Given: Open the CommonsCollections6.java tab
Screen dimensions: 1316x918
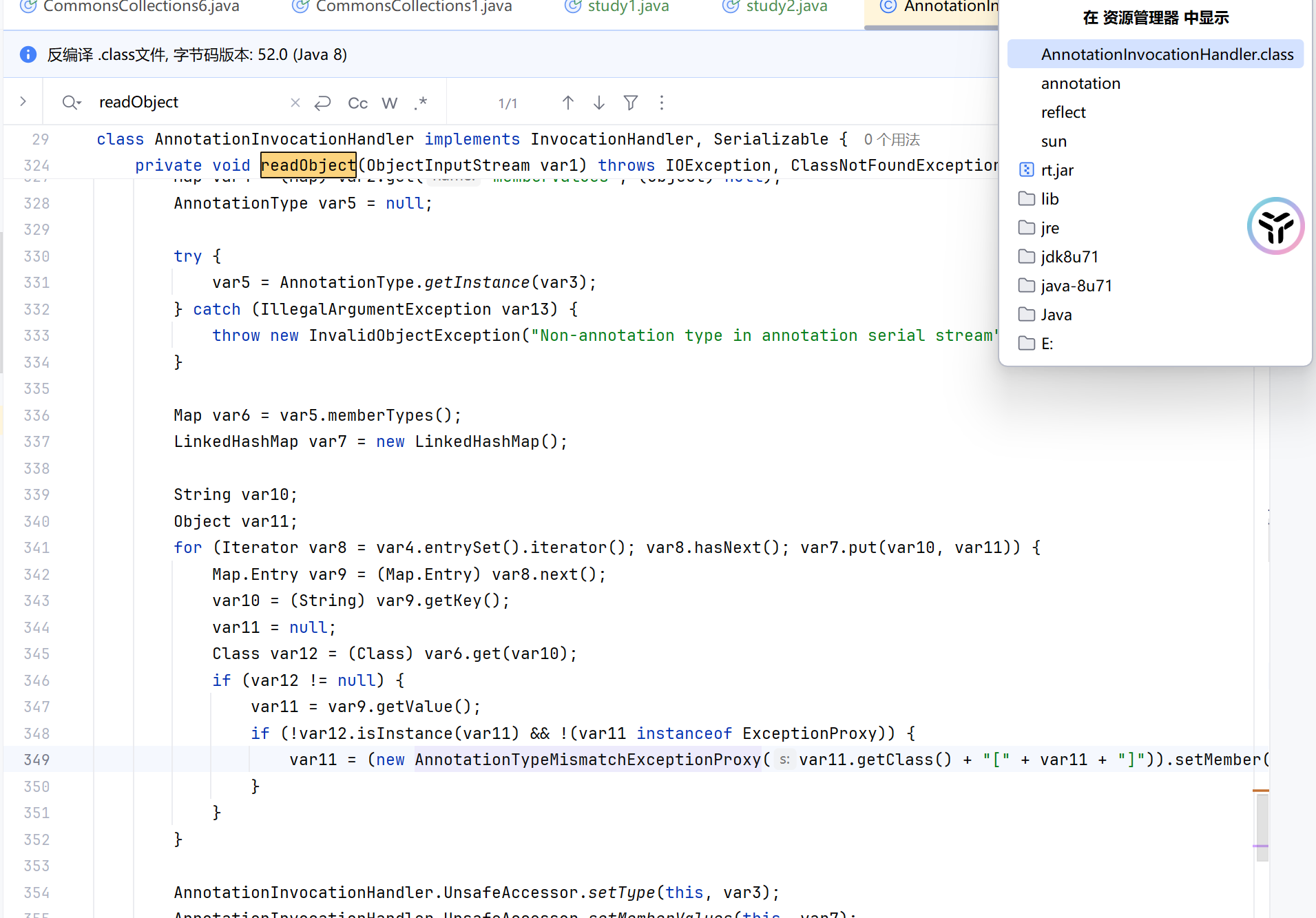Looking at the screenshot, I should point(130,7).
